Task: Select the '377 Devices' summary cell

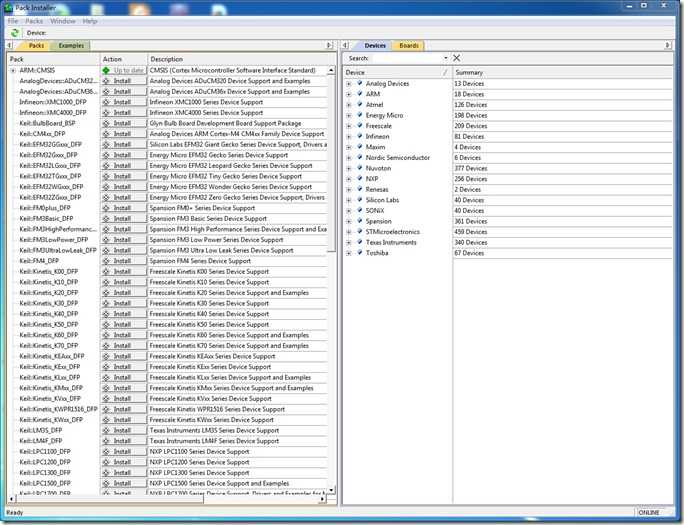Action: 563,168
